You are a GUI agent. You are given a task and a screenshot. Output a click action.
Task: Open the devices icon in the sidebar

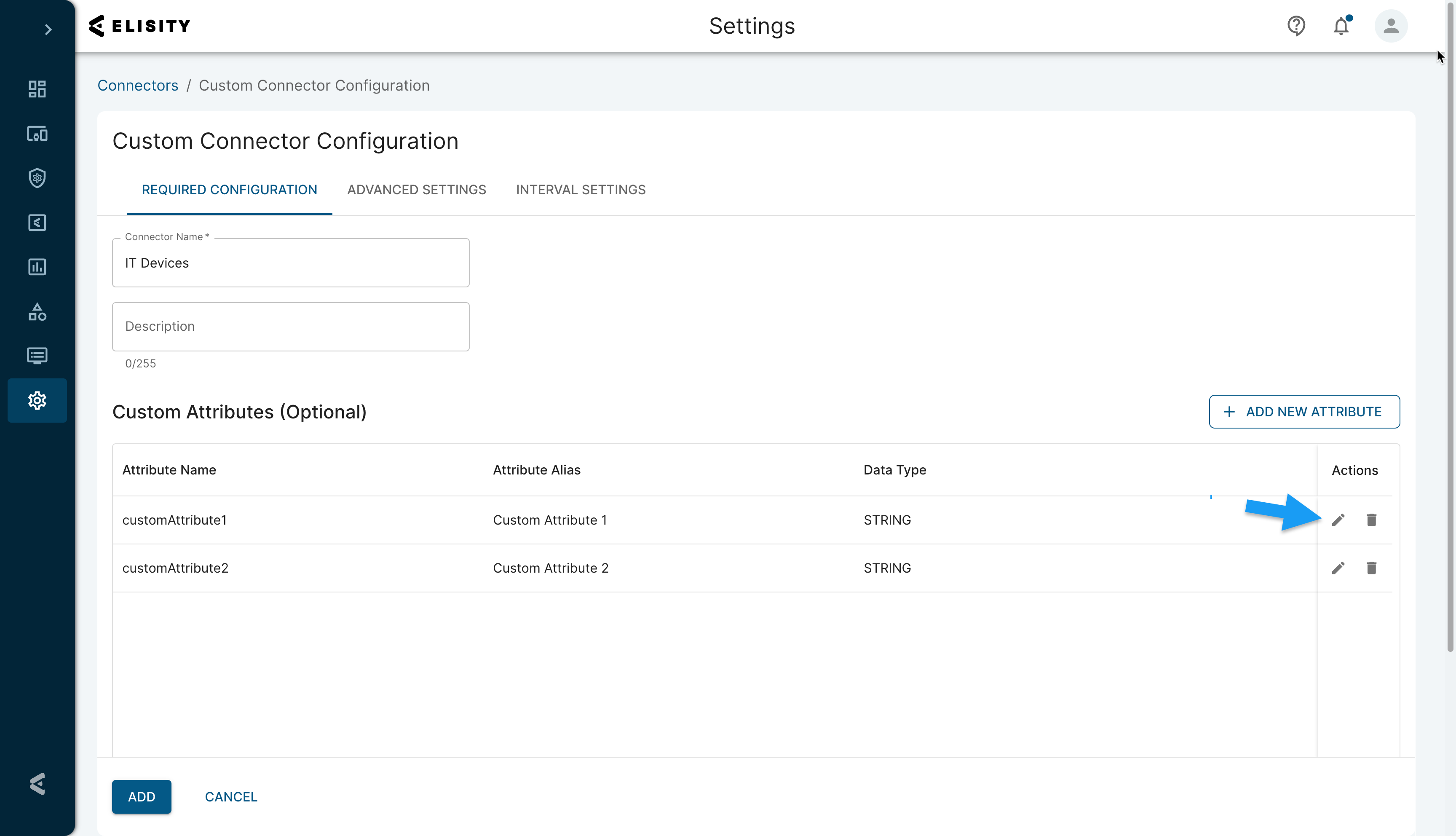click(x=37, y=134)
